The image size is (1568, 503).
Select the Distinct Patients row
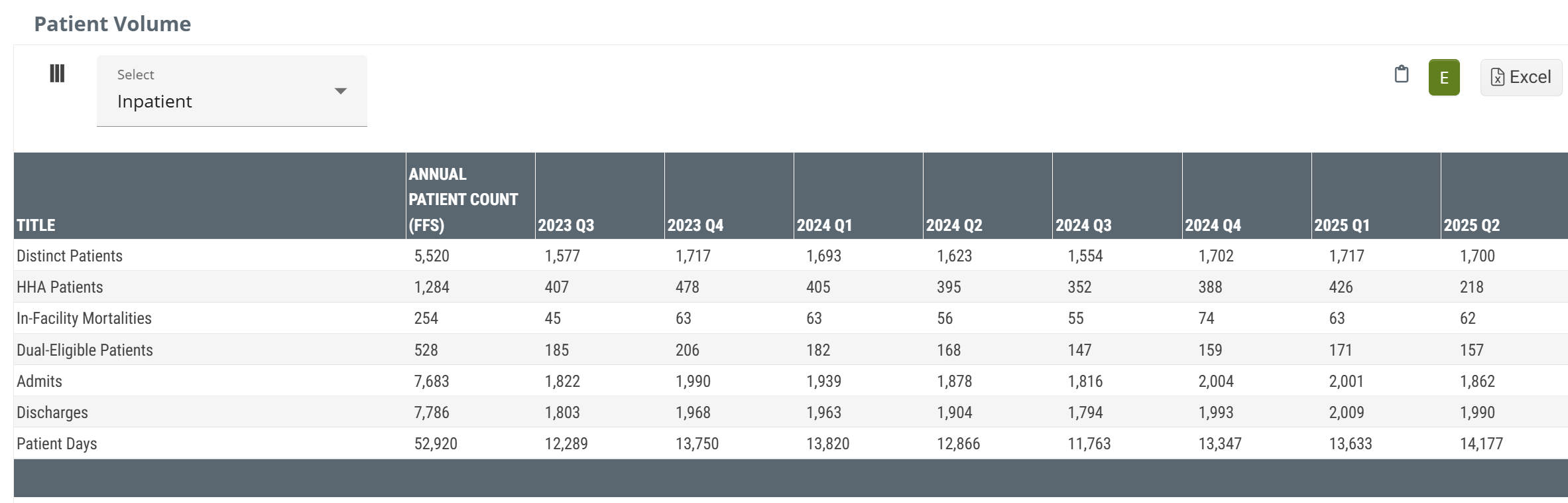[70, 255]
